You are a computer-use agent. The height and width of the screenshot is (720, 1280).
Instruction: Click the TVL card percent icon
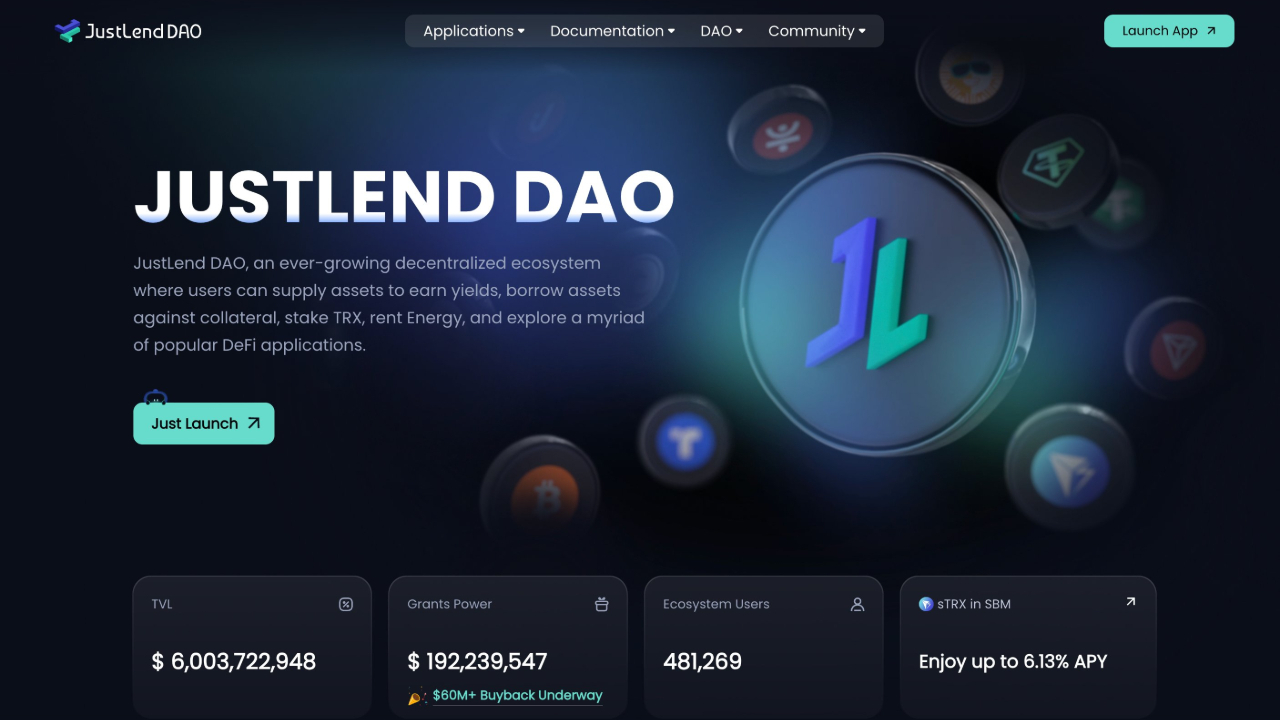point(346,604)
